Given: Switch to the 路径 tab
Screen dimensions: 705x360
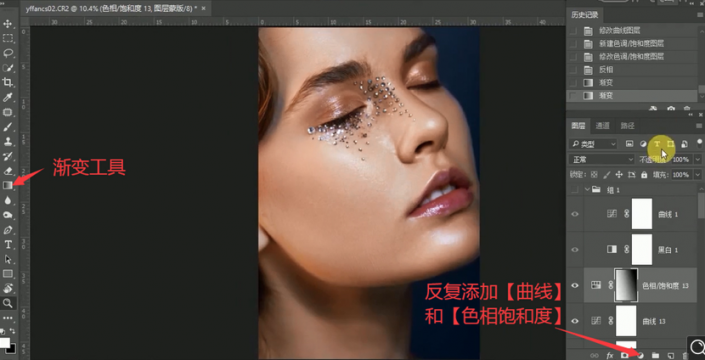Looking at the screenshot, I should coord(627,126).
